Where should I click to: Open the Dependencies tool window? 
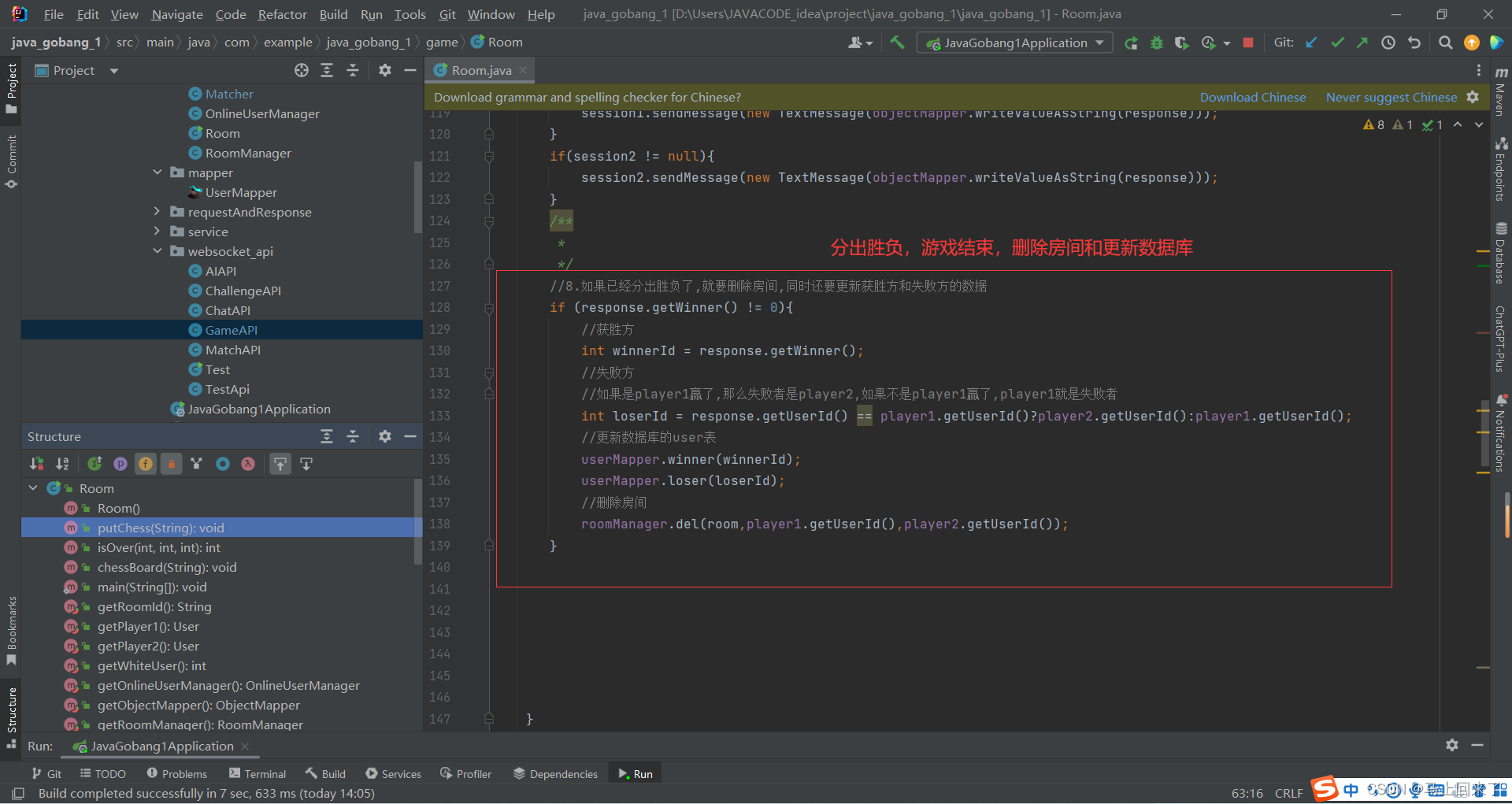point(555,774)
